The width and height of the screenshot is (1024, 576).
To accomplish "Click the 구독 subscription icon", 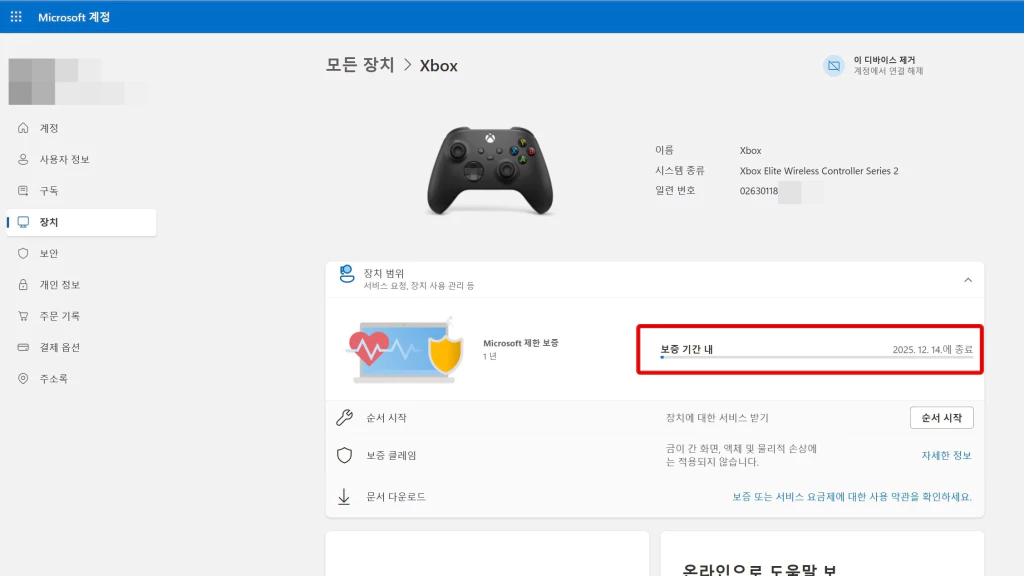I will [24, 191].
